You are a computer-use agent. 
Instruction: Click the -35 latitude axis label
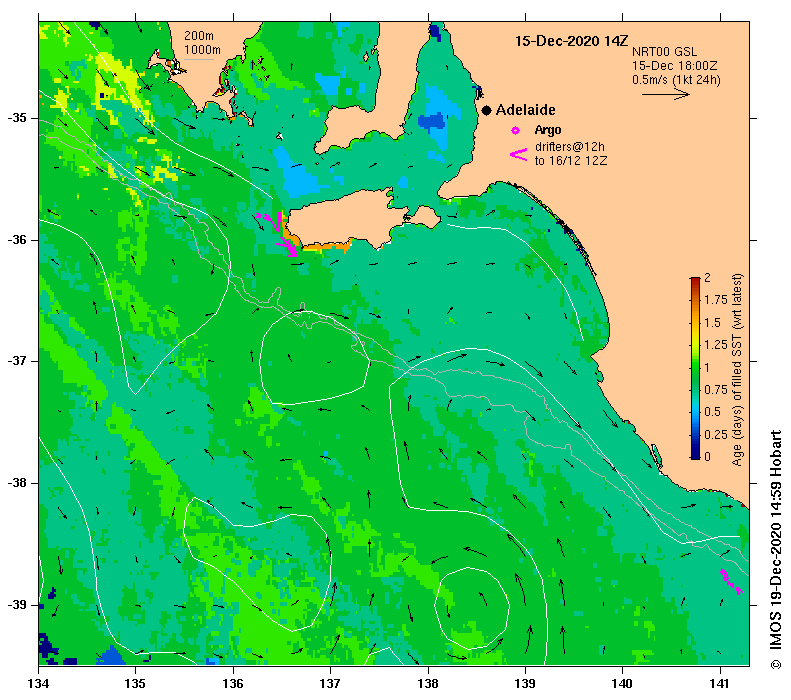click(17, 118)
